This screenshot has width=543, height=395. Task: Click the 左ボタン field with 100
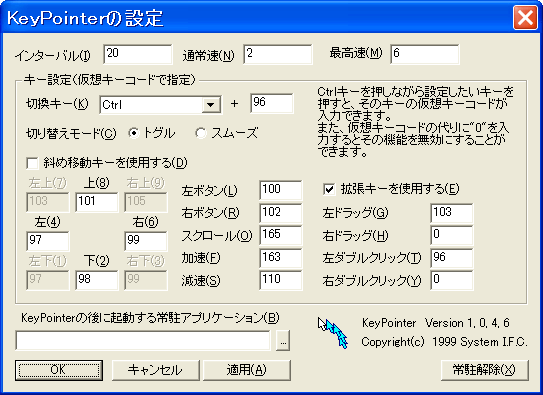pyautogui.click(x=281, y=190)
